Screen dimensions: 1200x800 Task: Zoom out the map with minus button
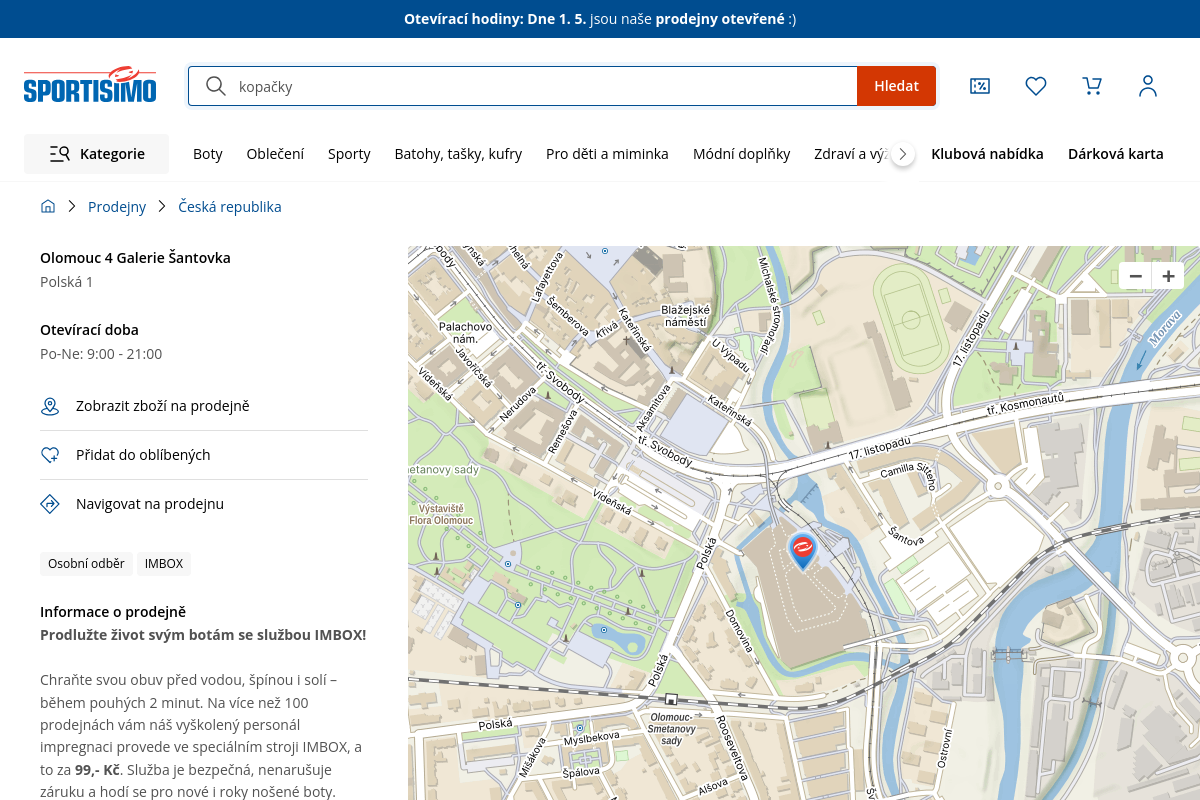tap(1135, 276)
